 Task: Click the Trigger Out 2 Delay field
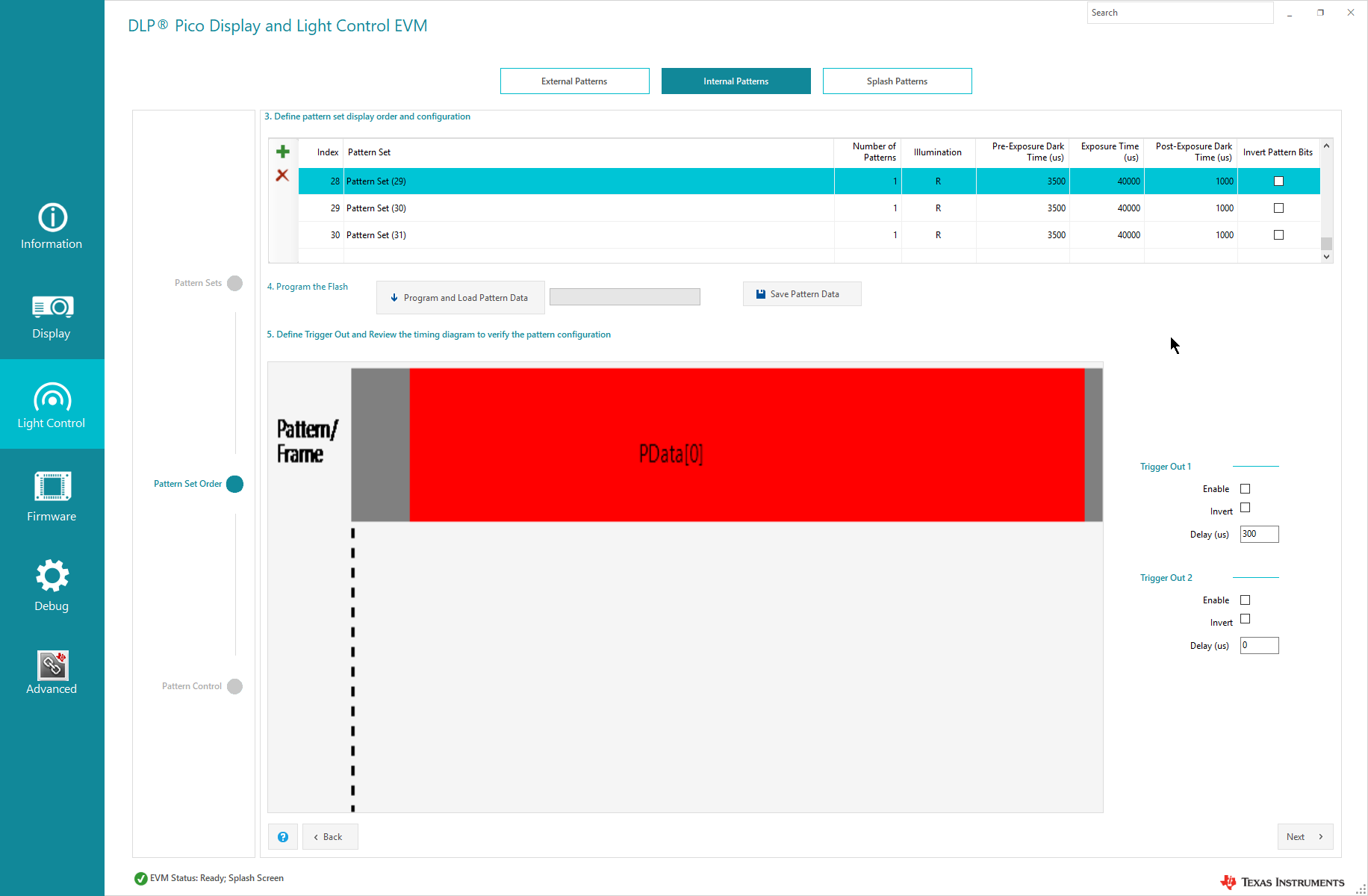tap(1260, 645)
